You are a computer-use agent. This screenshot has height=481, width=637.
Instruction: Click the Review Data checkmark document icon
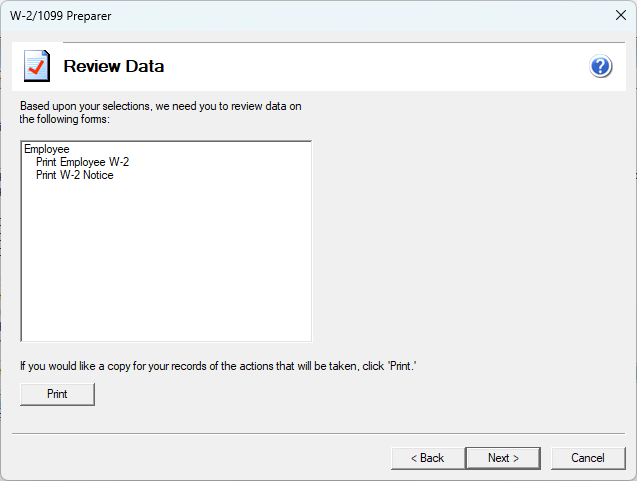tap(37, 67)
